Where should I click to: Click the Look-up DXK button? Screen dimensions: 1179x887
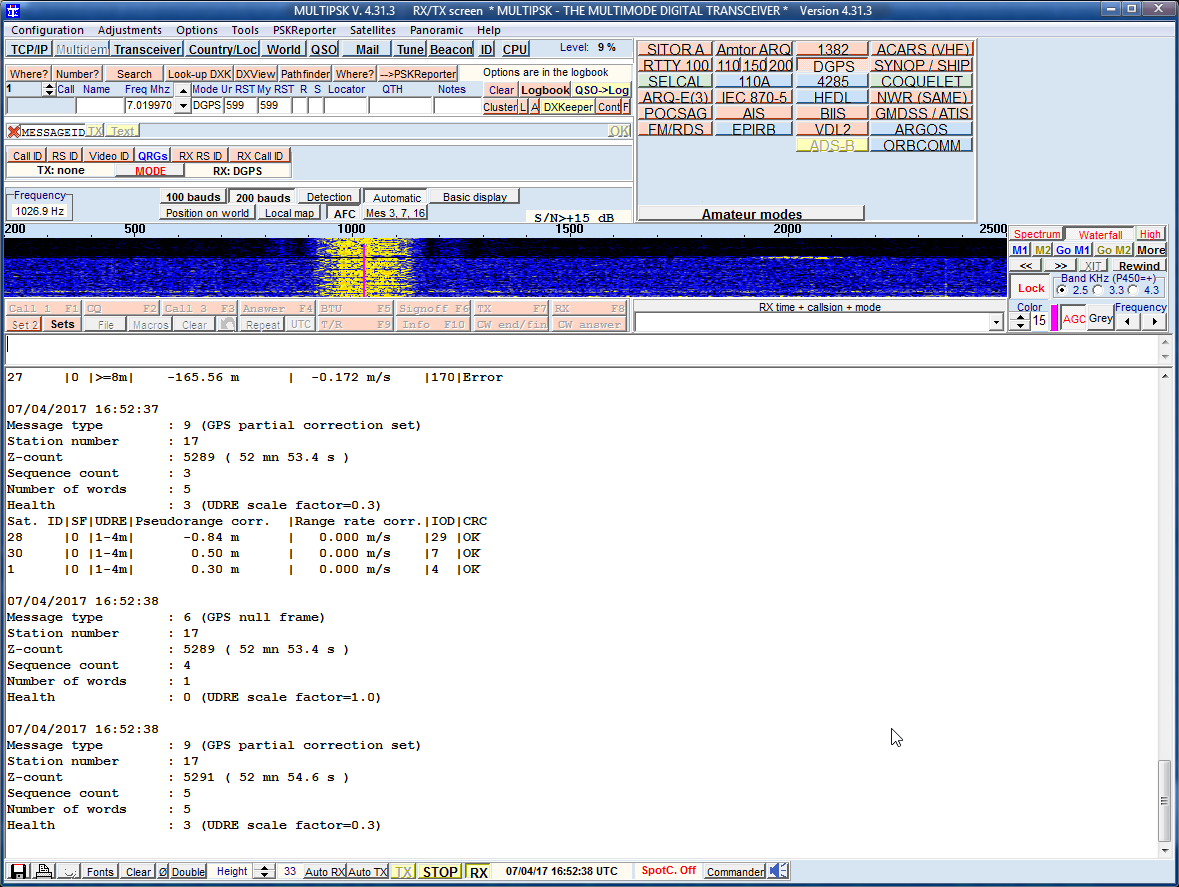pyautogui.click(x=199, y=74)
